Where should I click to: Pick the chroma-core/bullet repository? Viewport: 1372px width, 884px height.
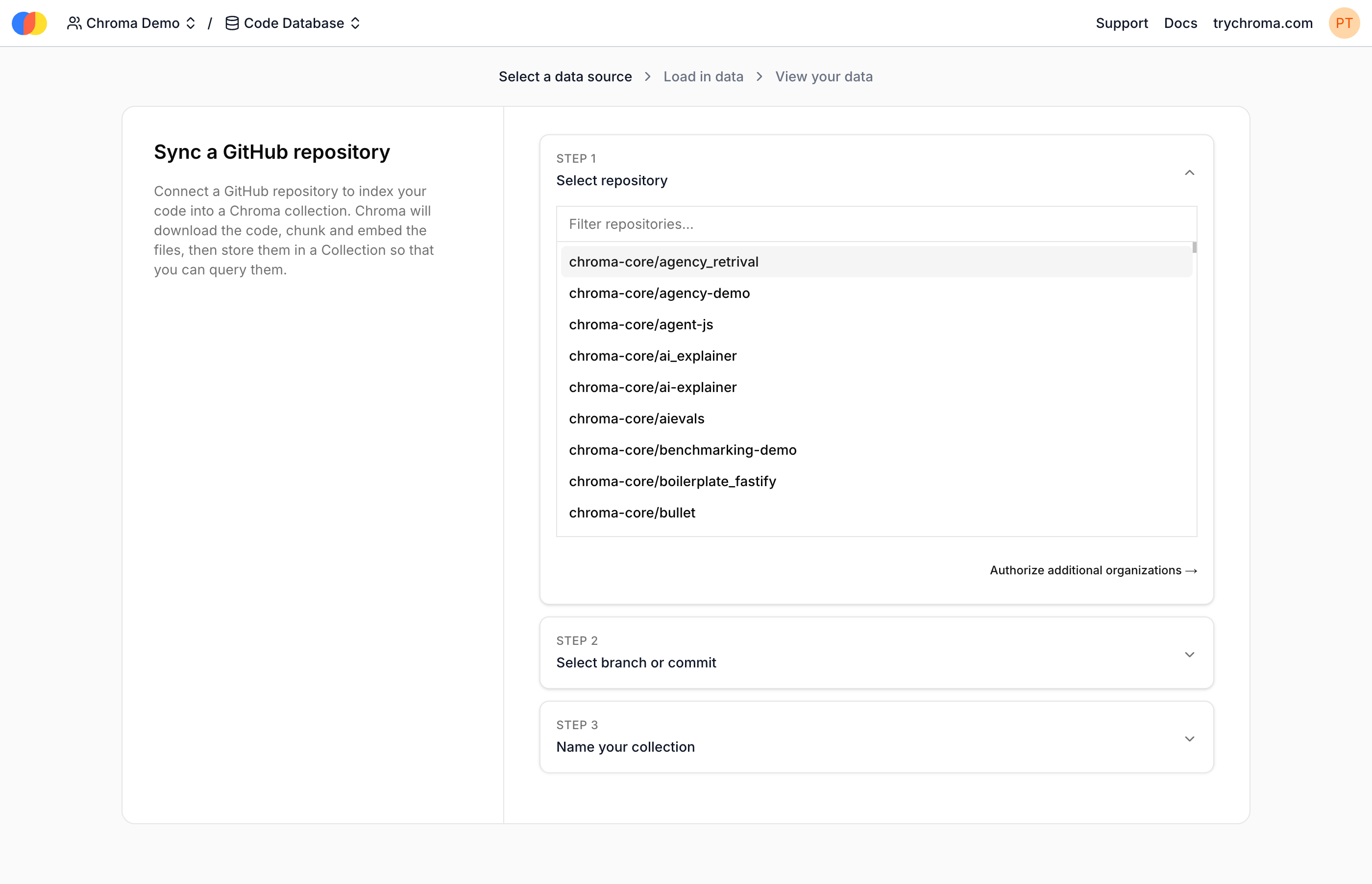coord(632,513)
